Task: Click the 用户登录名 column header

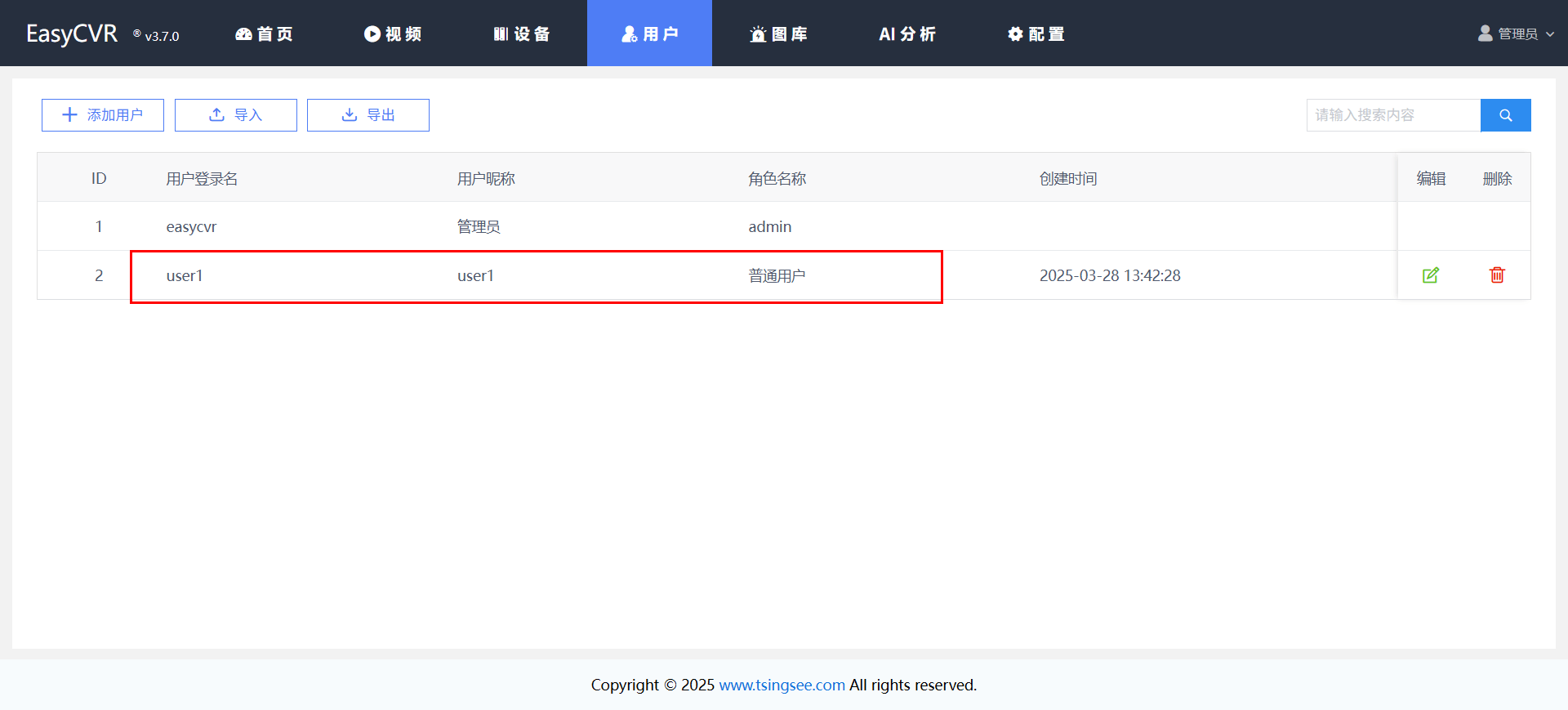Action: 202,178
